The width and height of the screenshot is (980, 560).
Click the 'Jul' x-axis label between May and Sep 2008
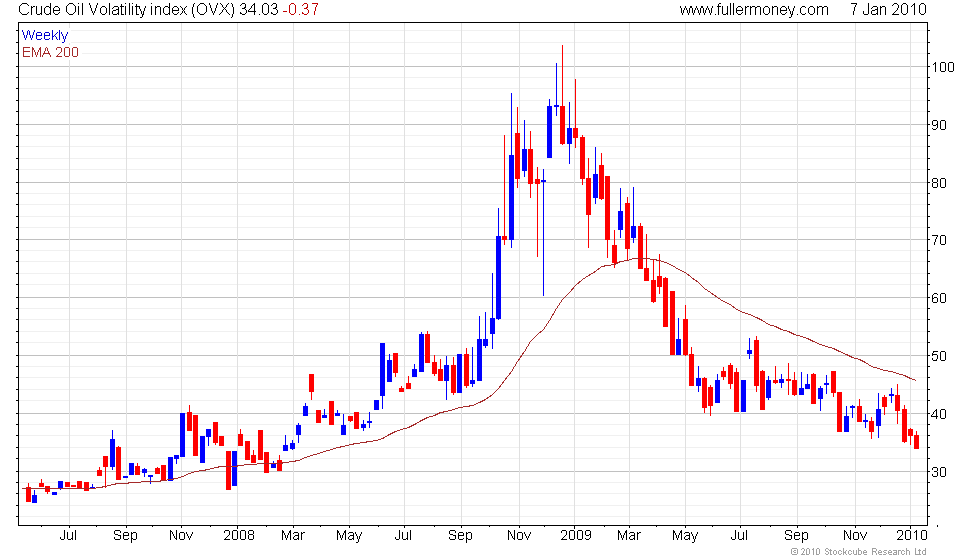point(404,536)
